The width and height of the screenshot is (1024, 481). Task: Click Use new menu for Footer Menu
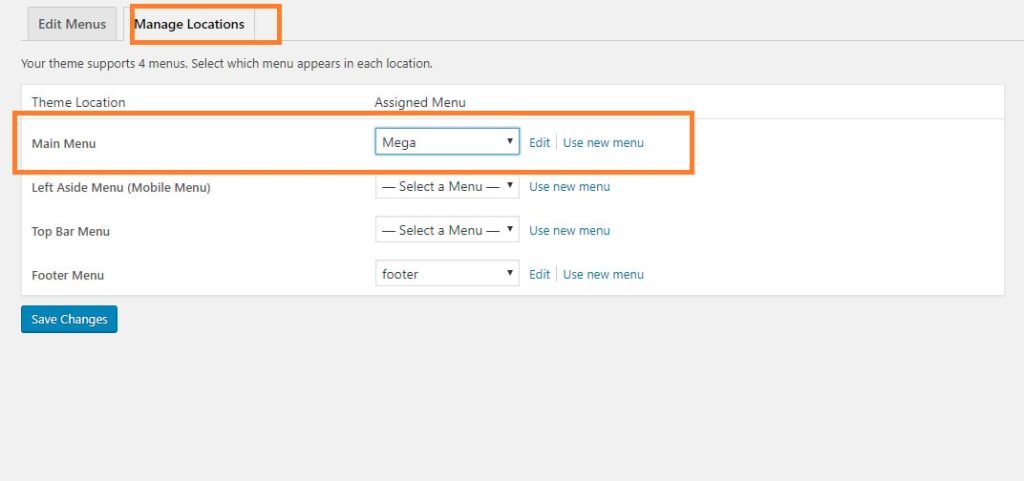click(x=603, y=274)
